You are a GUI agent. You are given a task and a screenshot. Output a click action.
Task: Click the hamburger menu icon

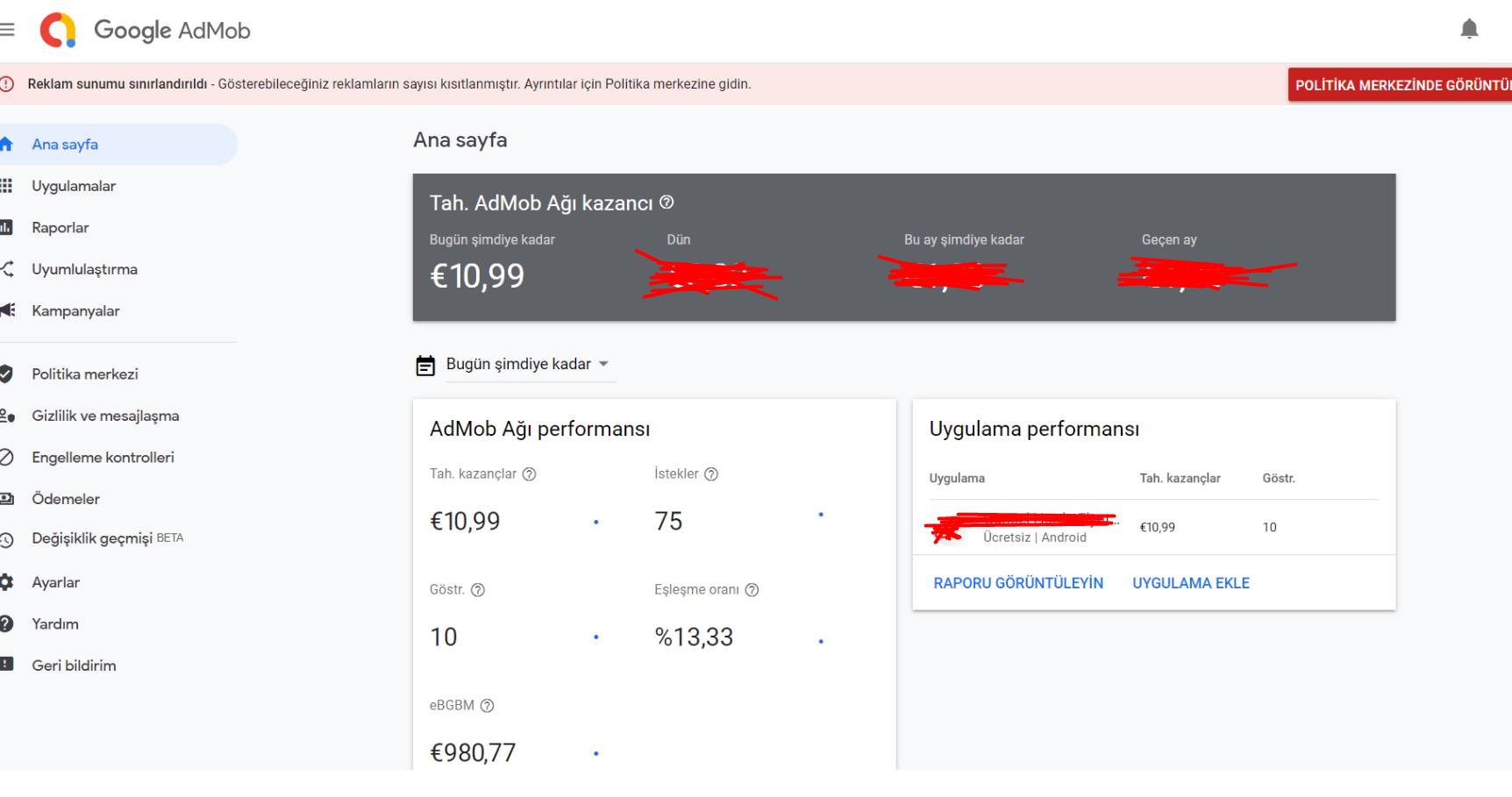pos(7,30)
